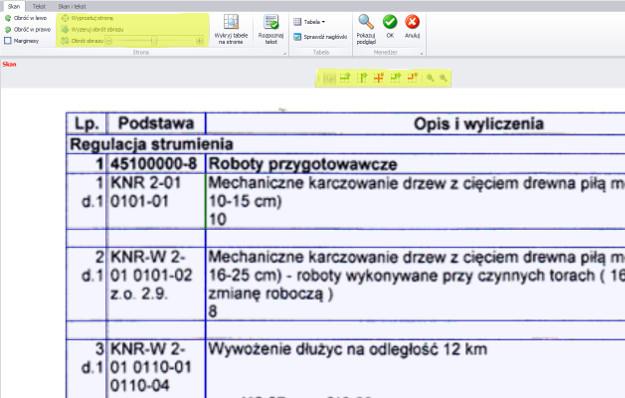625x398 pixels.
Task: Click Sprawdź nagłówki option
Action: coord(320,37)
